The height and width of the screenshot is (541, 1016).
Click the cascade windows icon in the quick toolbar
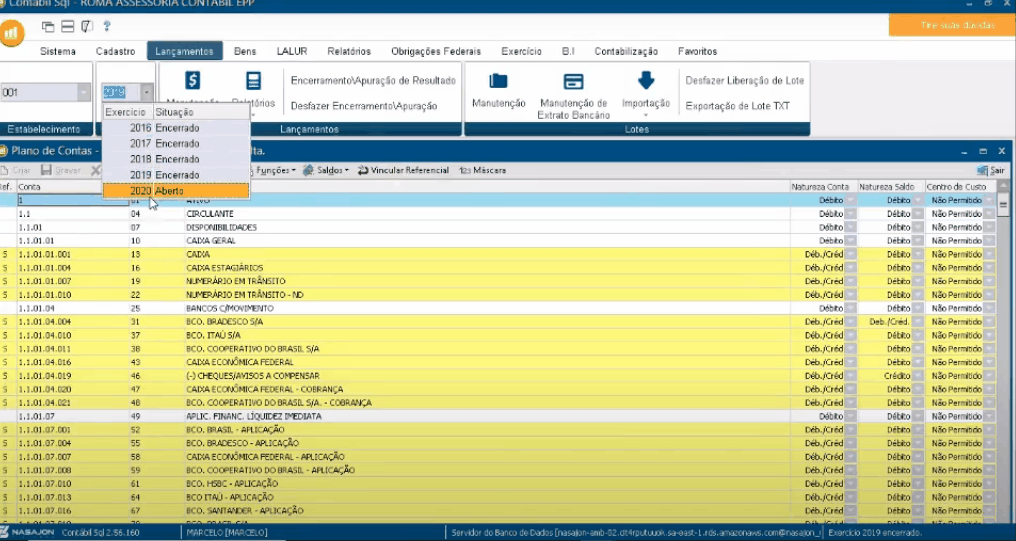coord(48,27)
